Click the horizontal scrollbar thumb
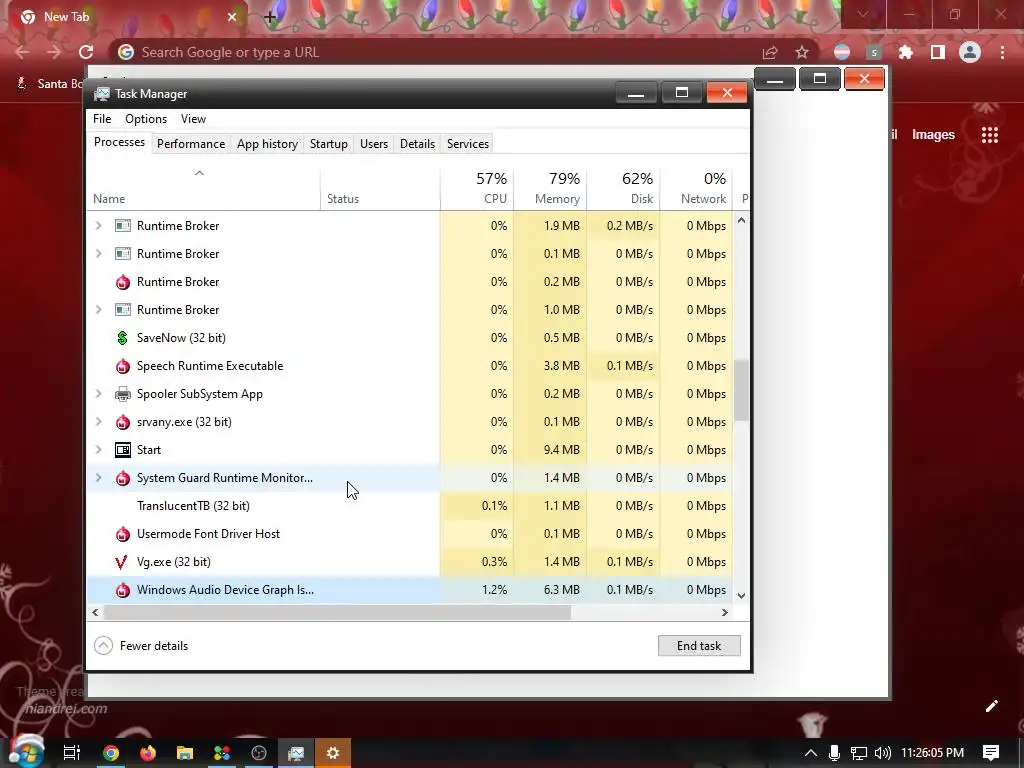1024x768 pixels. click(337, 613)
